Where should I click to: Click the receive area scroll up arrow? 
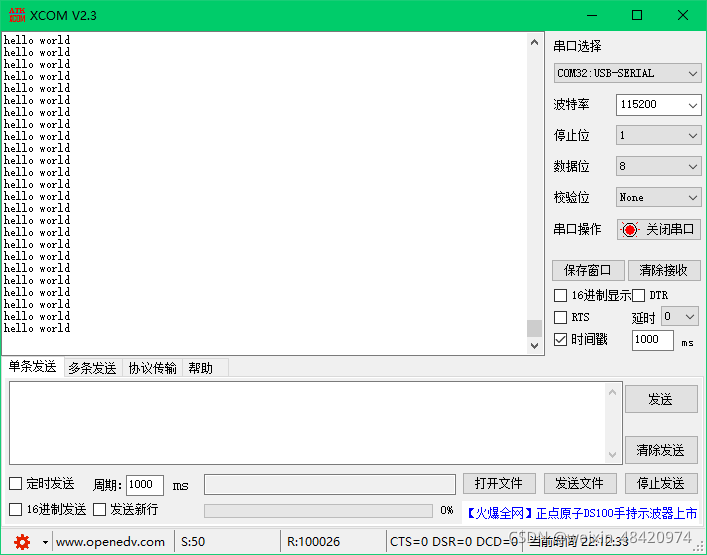point(534,42)
